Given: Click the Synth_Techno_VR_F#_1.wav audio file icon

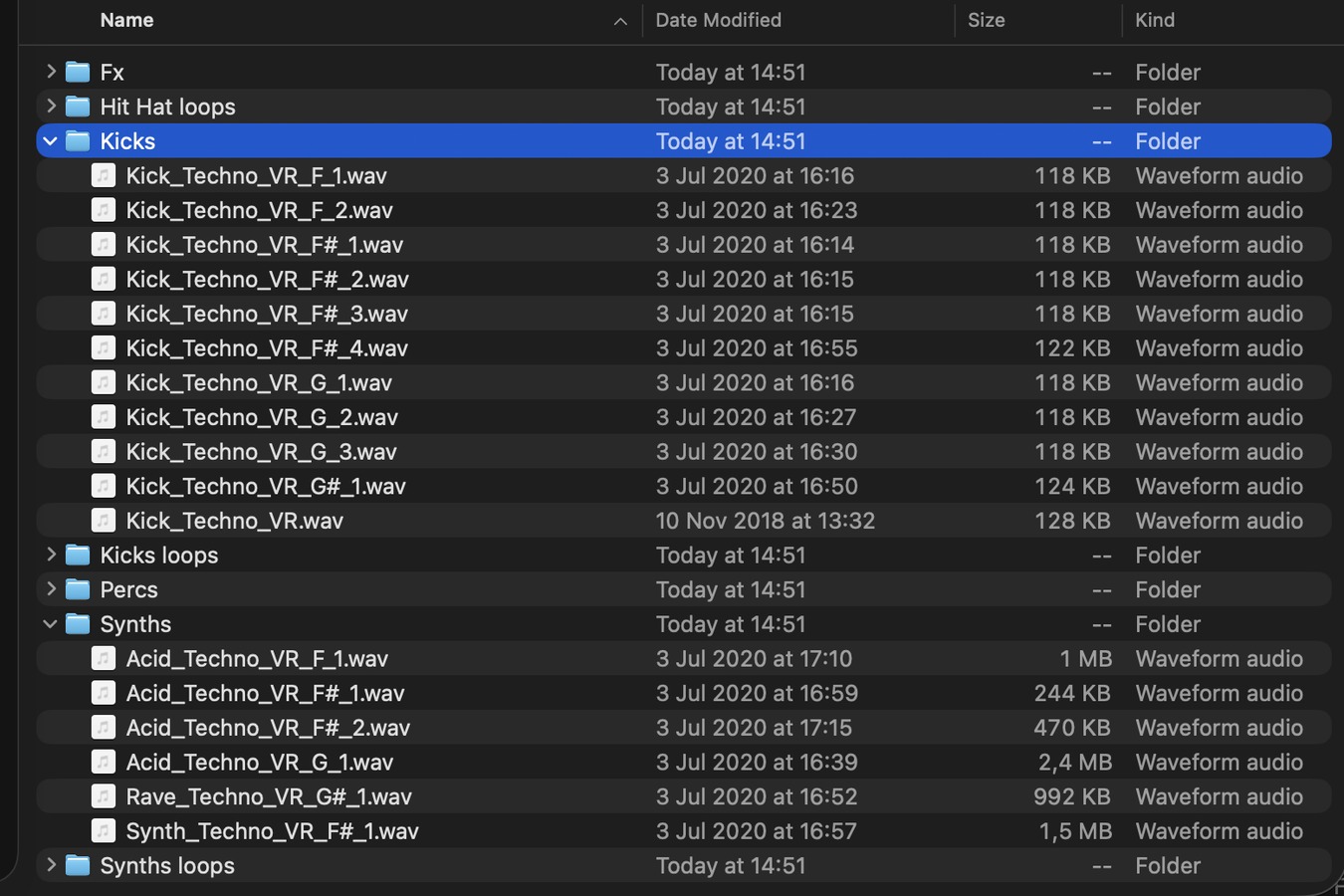Looking at the screenshot, I should pyautogui.click(x=104, y=831).
